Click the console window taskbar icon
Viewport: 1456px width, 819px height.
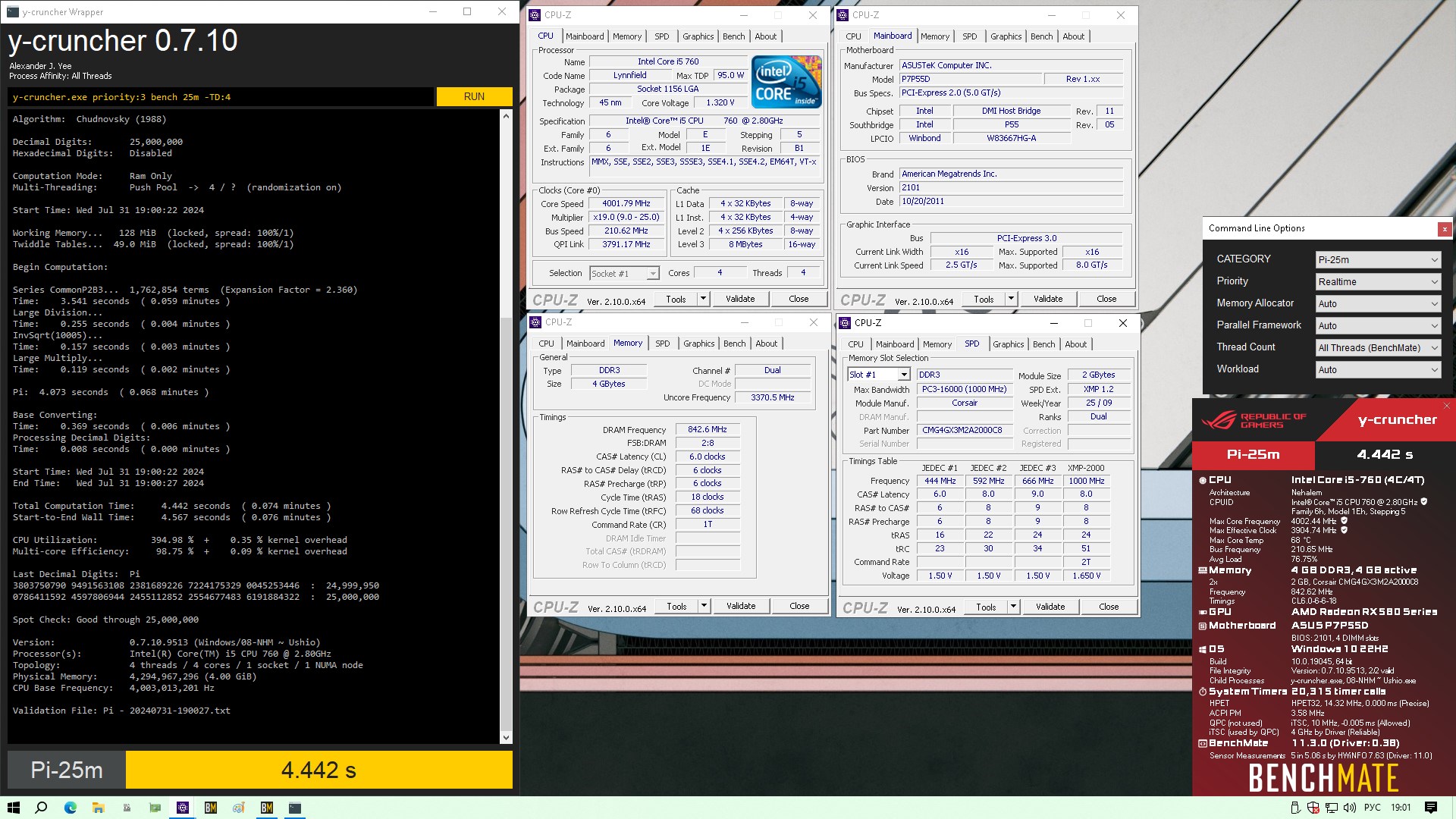(295, 808)
